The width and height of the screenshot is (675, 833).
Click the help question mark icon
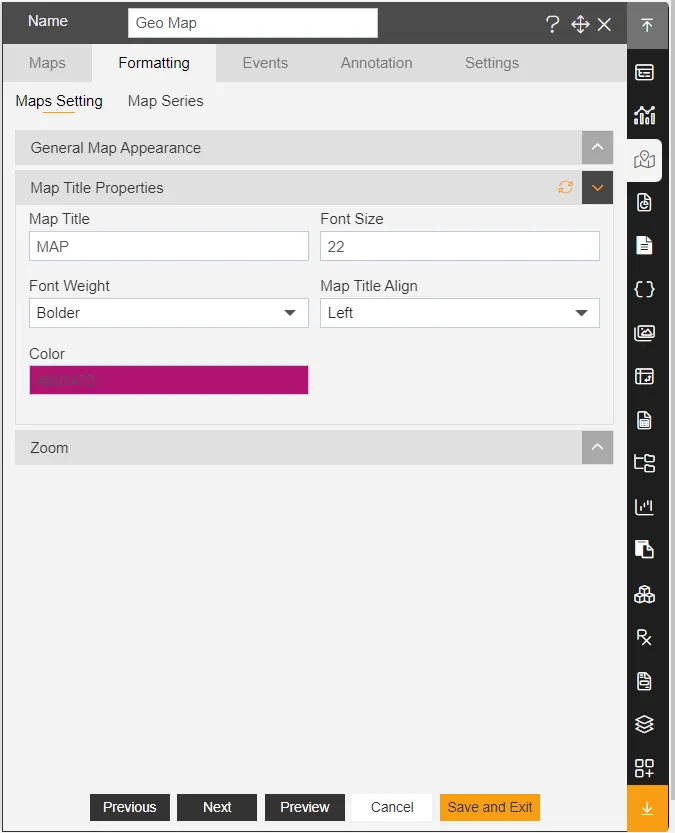tap(552, 25)
